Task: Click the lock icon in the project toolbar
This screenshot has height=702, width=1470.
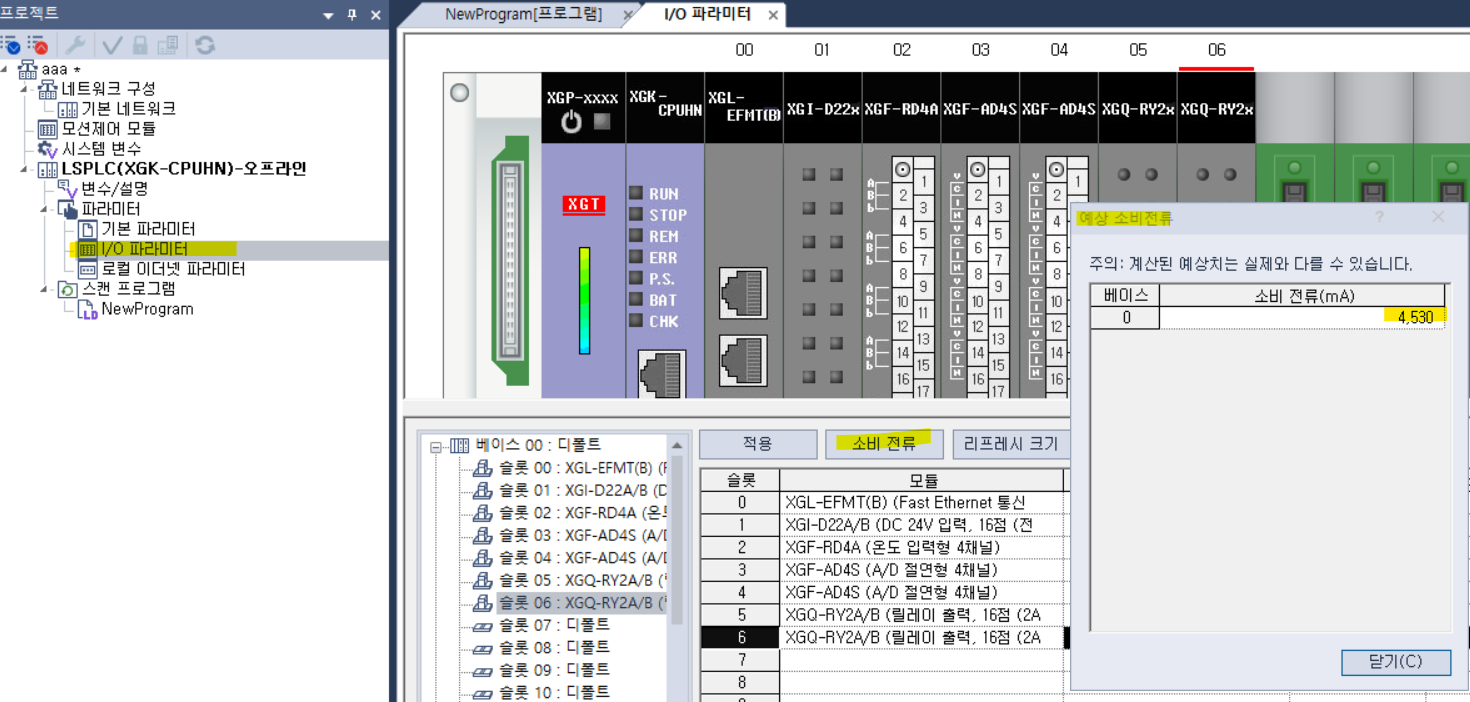Action: click(x=139, y=45)
